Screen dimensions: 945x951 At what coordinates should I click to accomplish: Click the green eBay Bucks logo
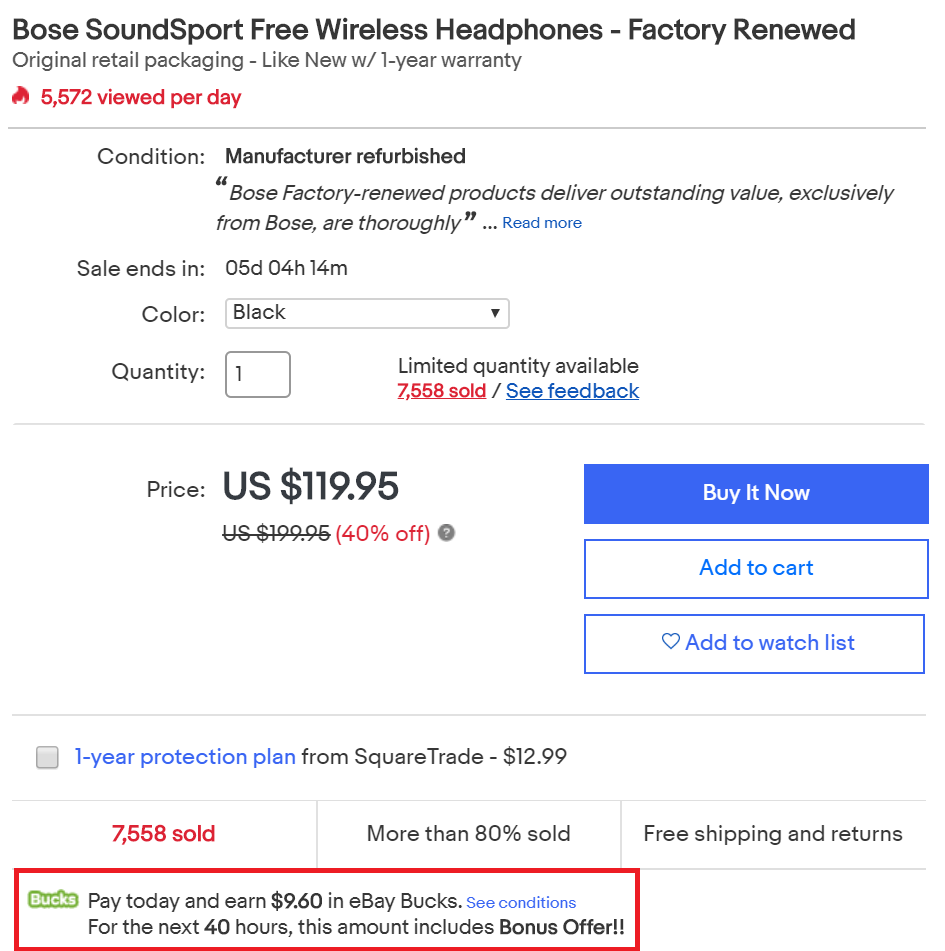(53, 899)
